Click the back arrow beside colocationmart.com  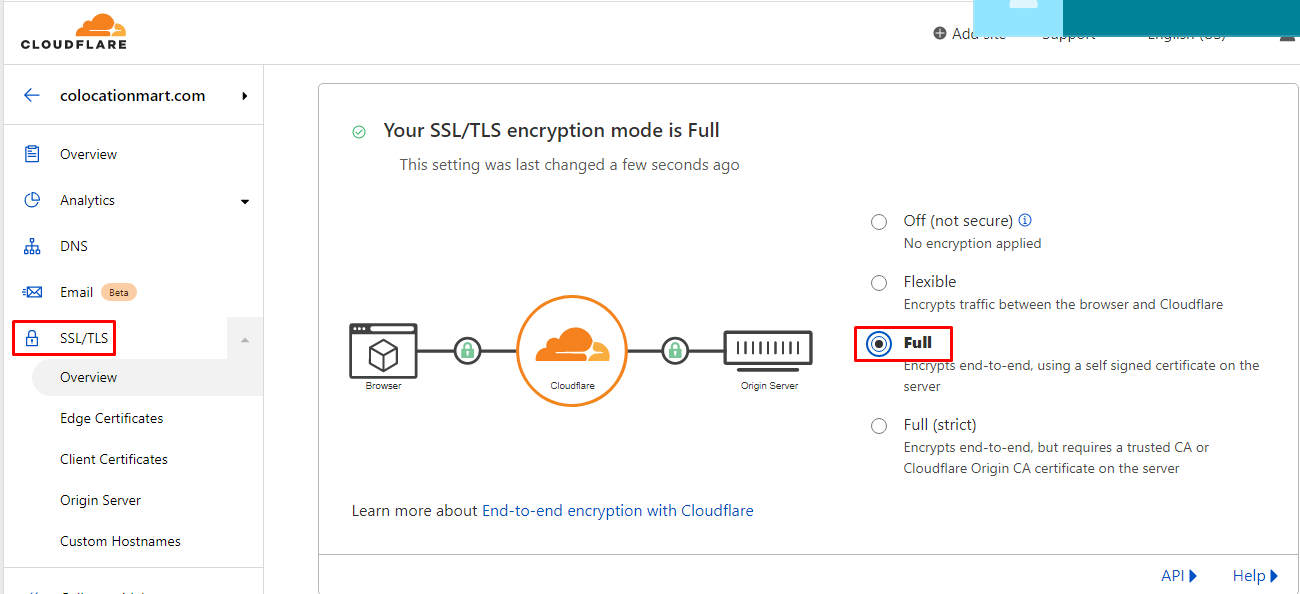click(x=32, y=96)
